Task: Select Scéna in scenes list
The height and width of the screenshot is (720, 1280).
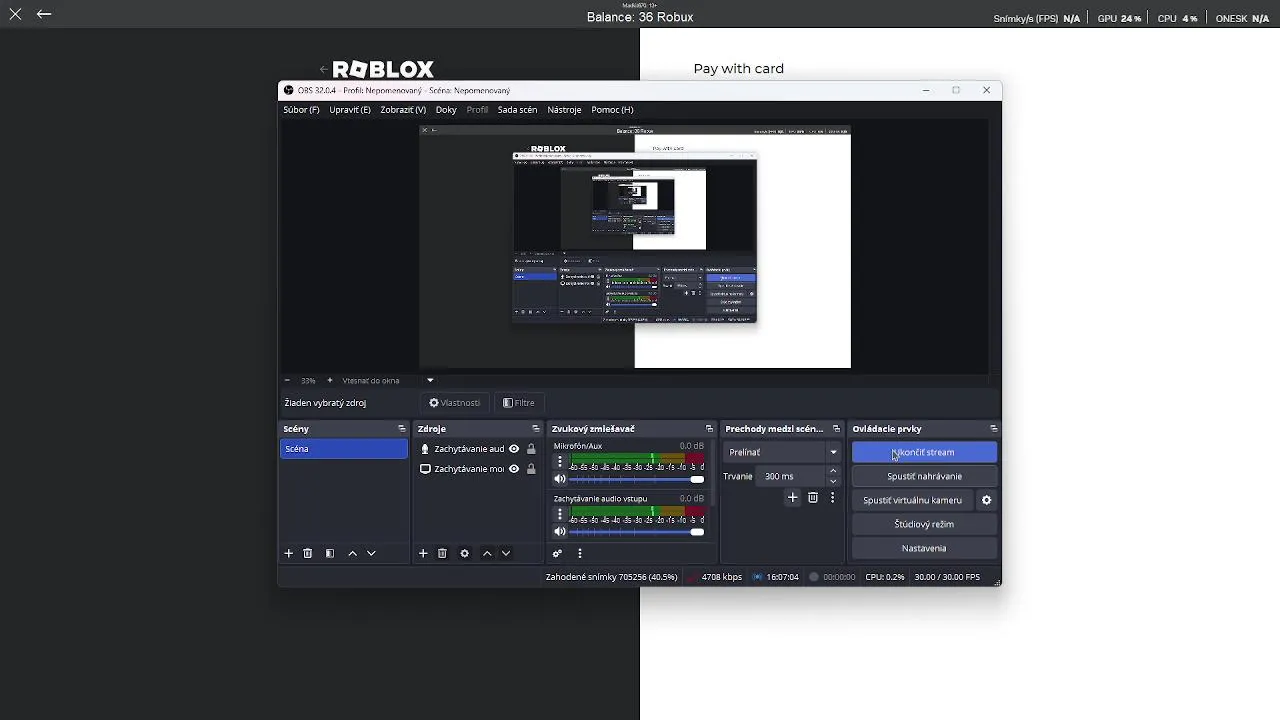Action: point(344,449)
